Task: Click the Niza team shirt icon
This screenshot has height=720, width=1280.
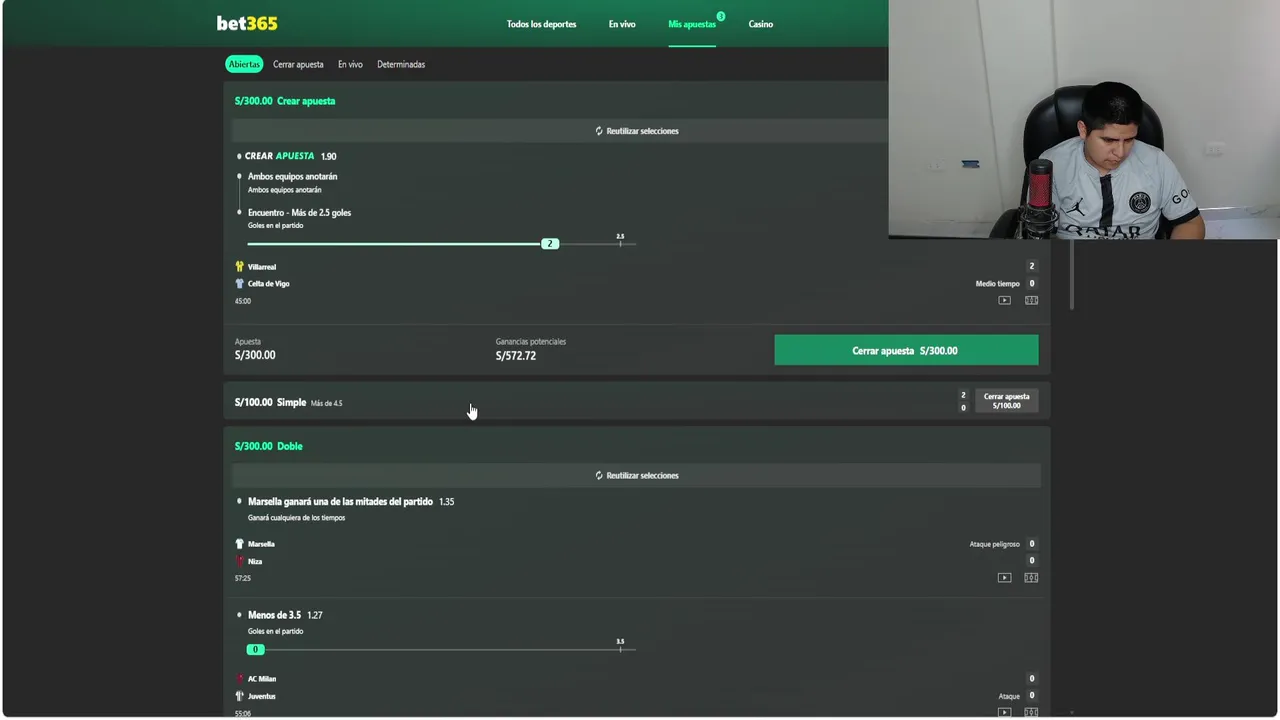Action: [239, 561]
